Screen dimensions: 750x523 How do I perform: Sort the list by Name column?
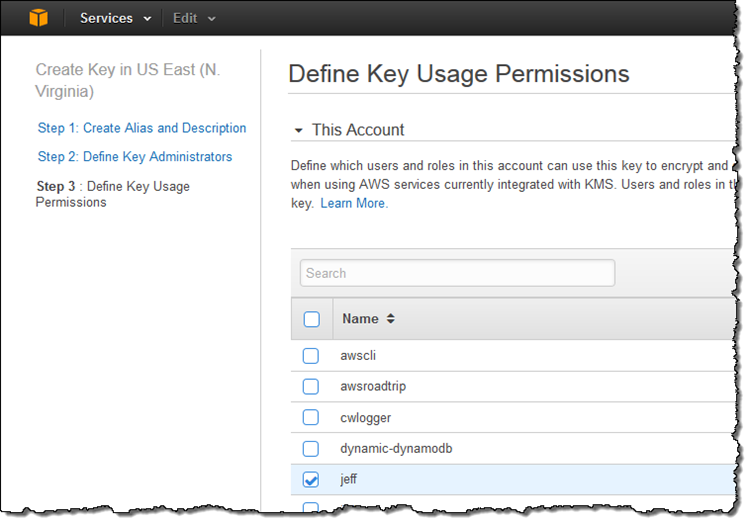pos(390,319)
